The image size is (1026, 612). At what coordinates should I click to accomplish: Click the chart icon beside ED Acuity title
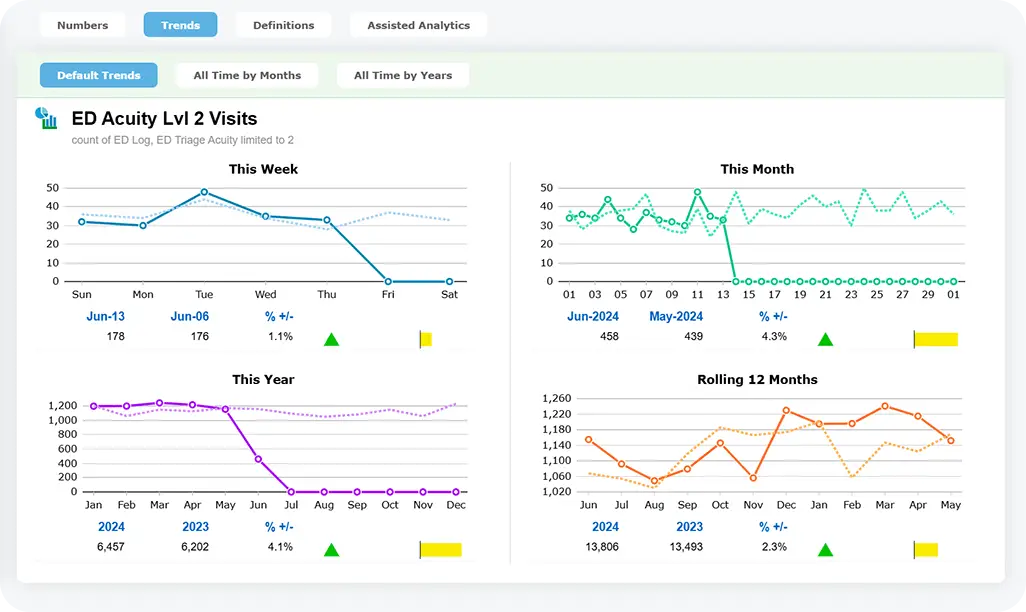point(46,118)
